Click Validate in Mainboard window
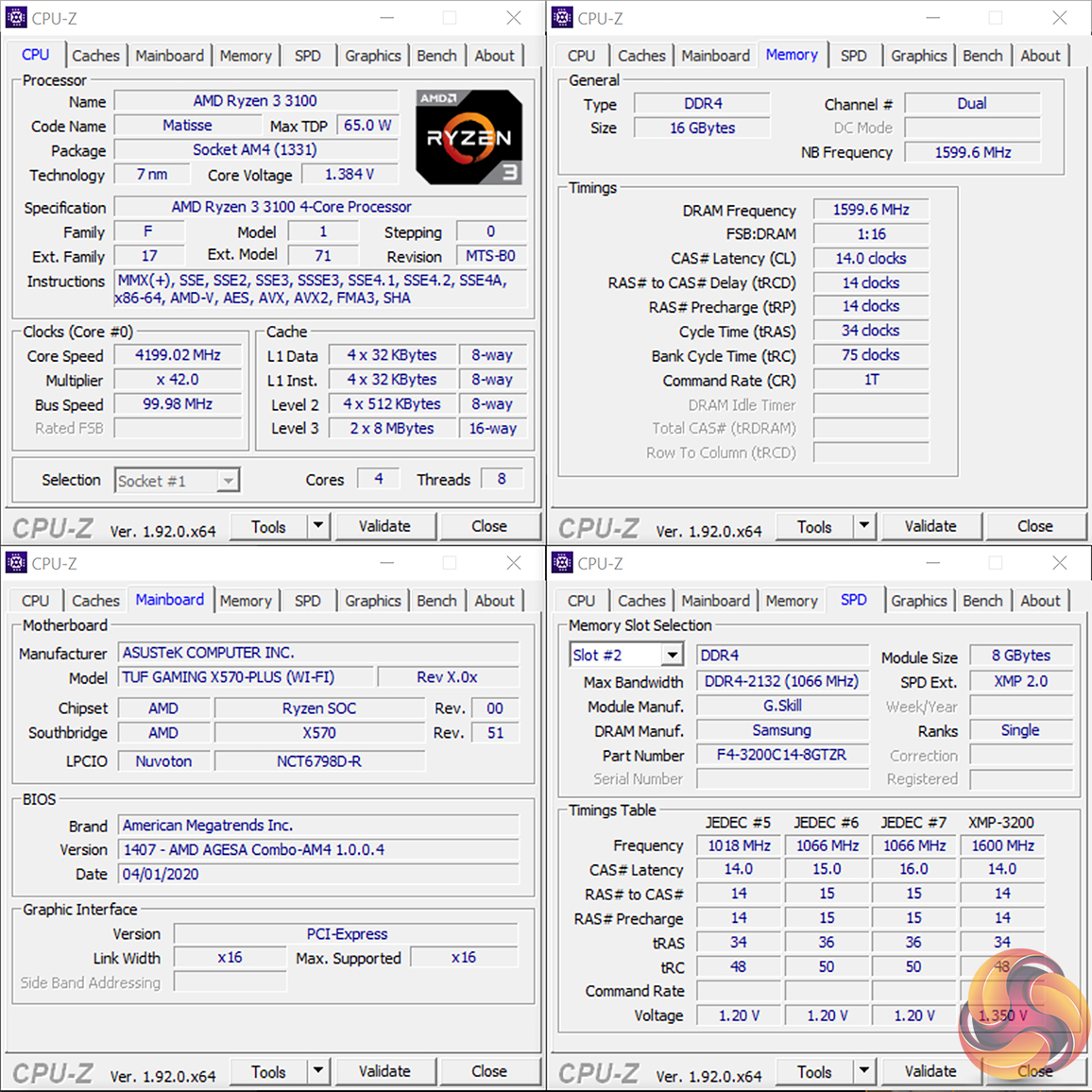 (x=385, y=1072)
